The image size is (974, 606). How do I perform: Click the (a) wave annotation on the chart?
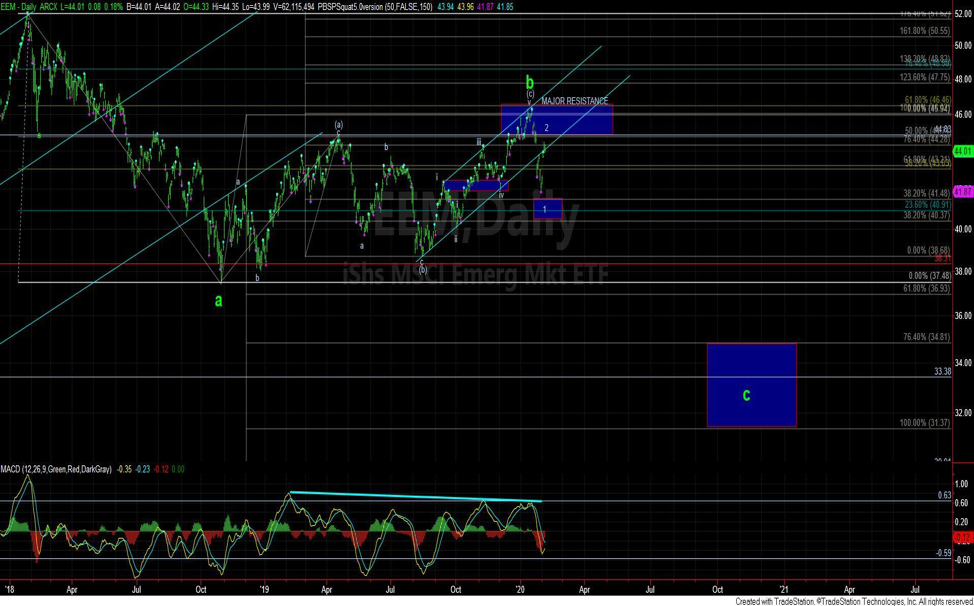coord(338,125)
